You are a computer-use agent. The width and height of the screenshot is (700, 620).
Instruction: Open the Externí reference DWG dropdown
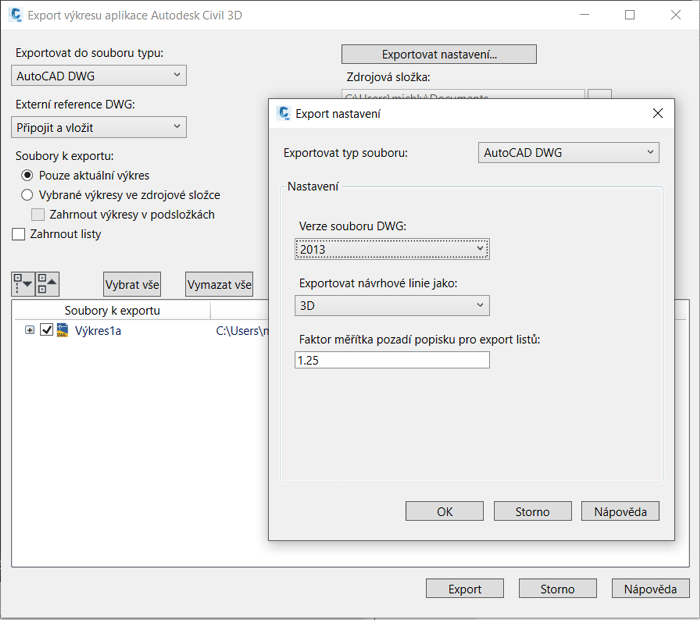[x=100, y=127]
